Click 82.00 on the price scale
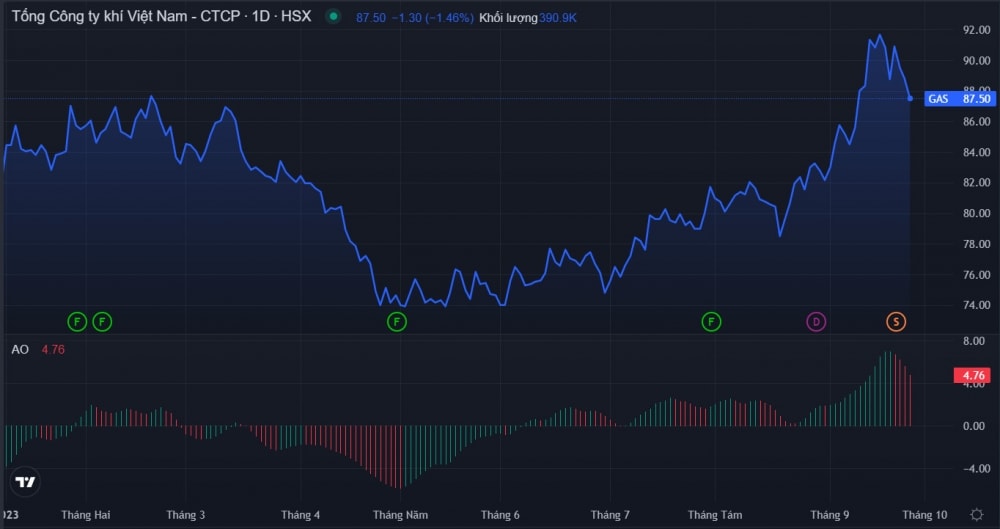 pyautogui.click(x=976, y=183)
